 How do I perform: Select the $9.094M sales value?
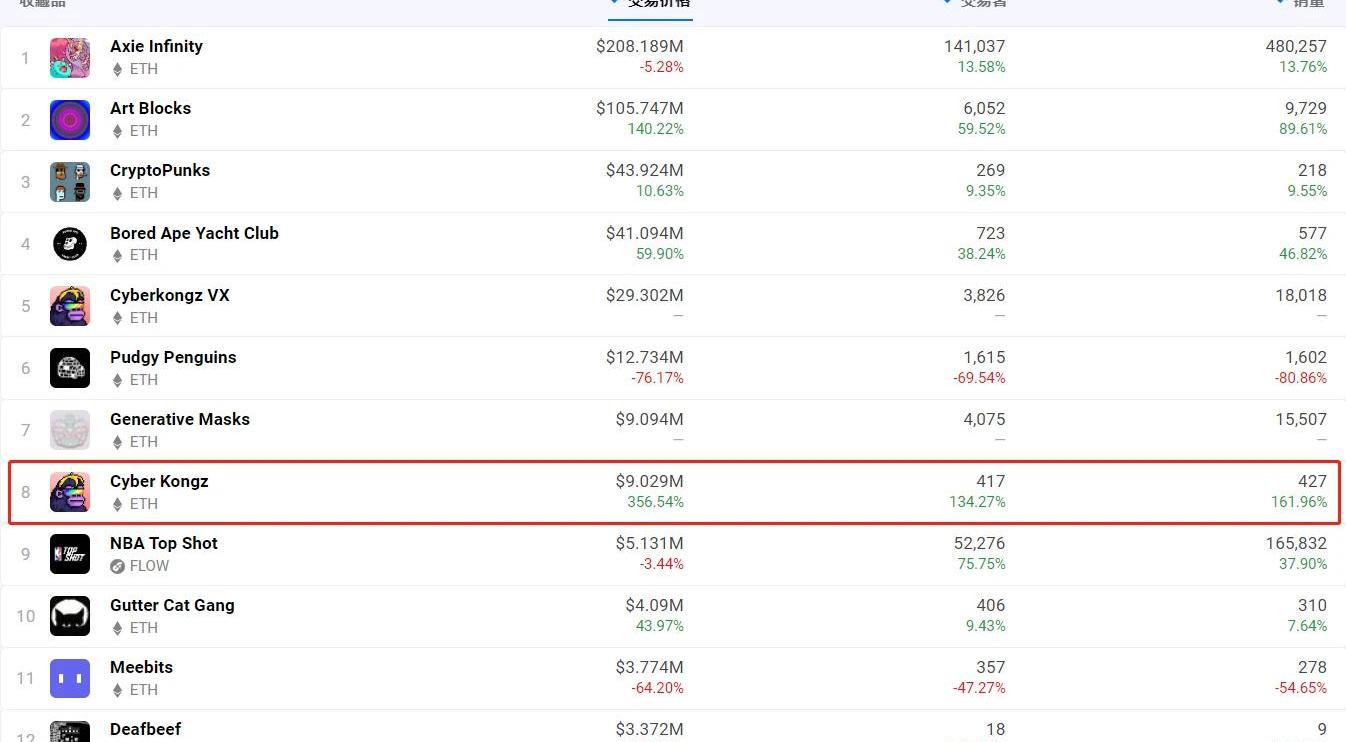click(x=650, y=419)
